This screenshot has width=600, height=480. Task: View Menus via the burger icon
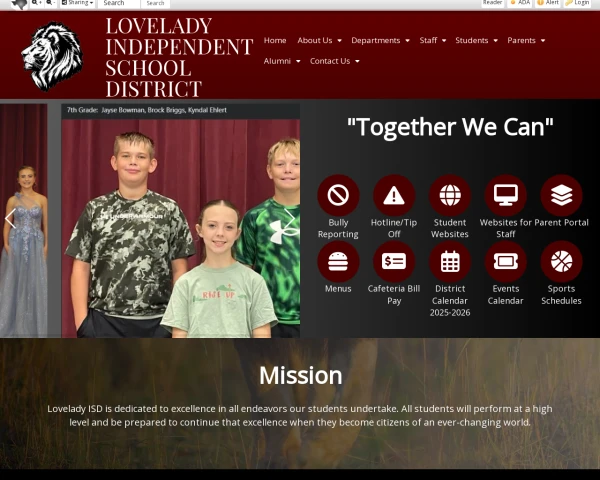pyautogui.click(x=338, y=261)
